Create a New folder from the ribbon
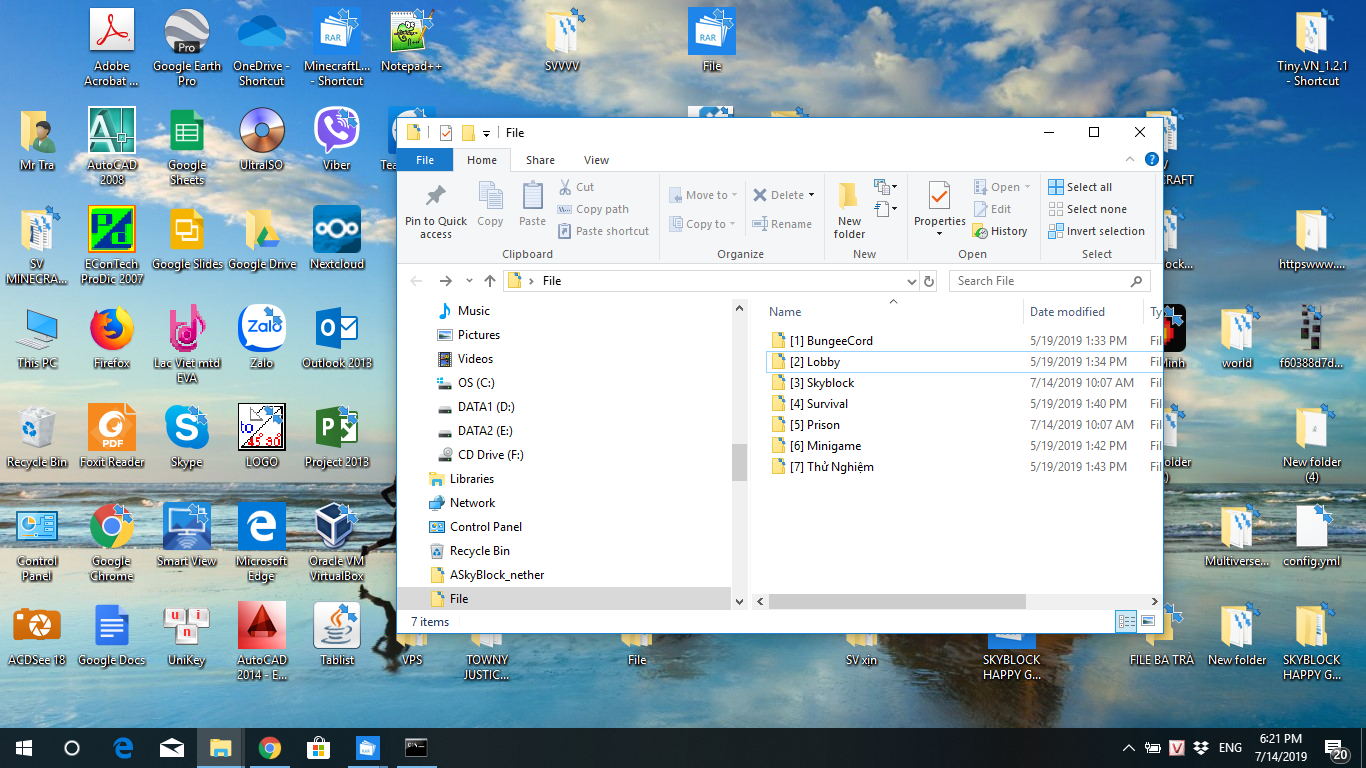Viewport: 1366px width, 768px height. [x=849, y=209]
